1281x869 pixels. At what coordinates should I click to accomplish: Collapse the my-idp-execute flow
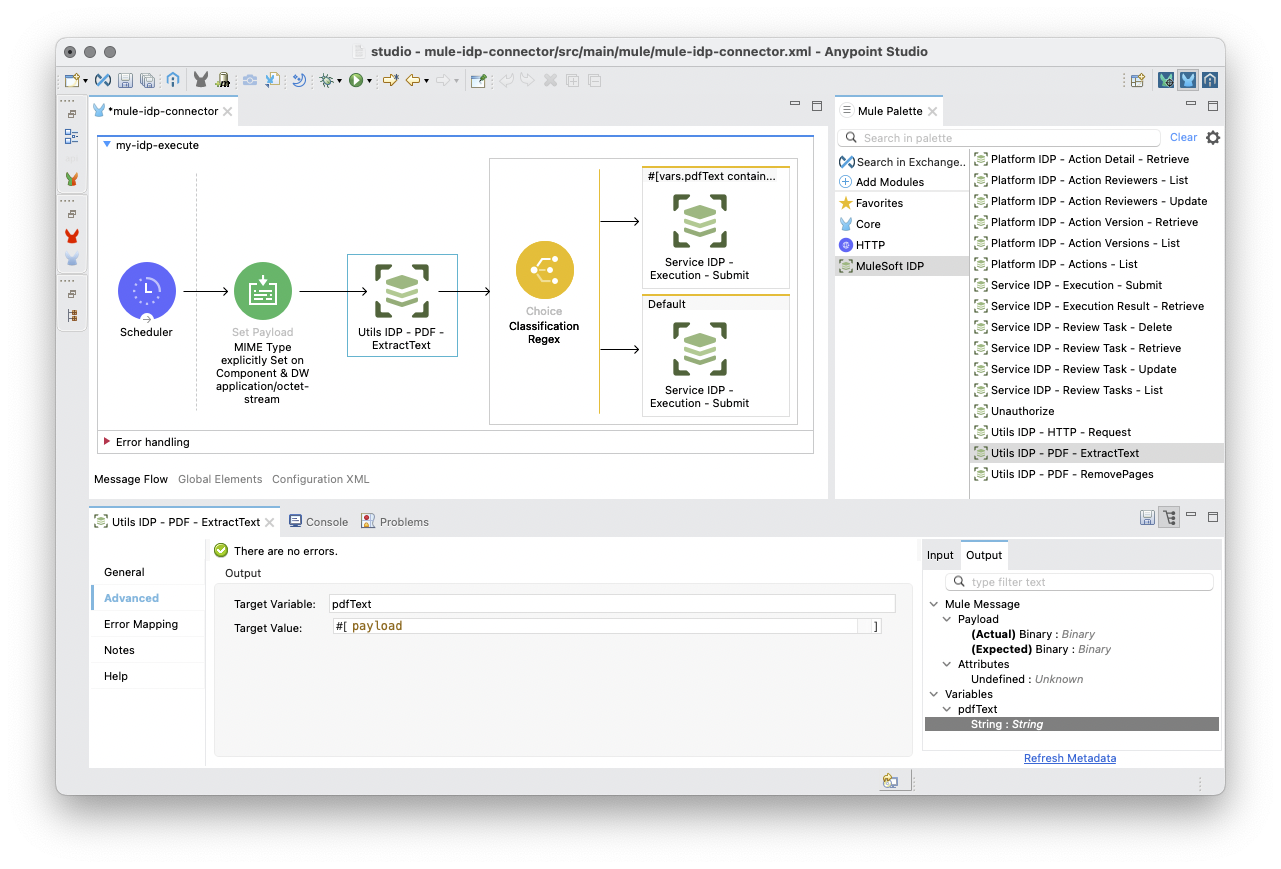coord(107,145)
